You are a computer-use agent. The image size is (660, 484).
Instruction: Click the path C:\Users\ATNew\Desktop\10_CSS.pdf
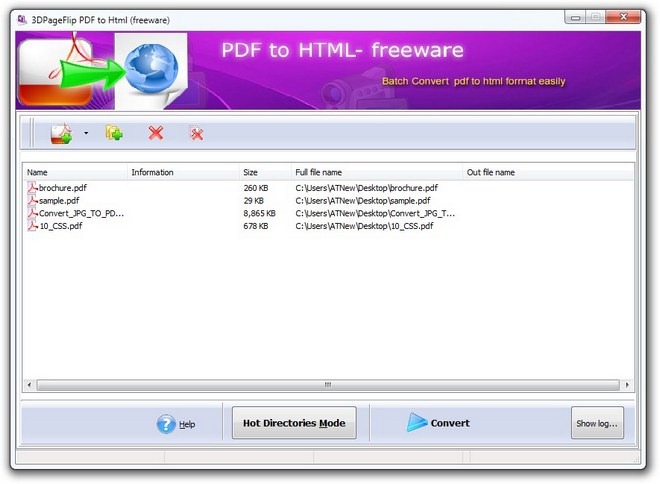pos(365,226)
